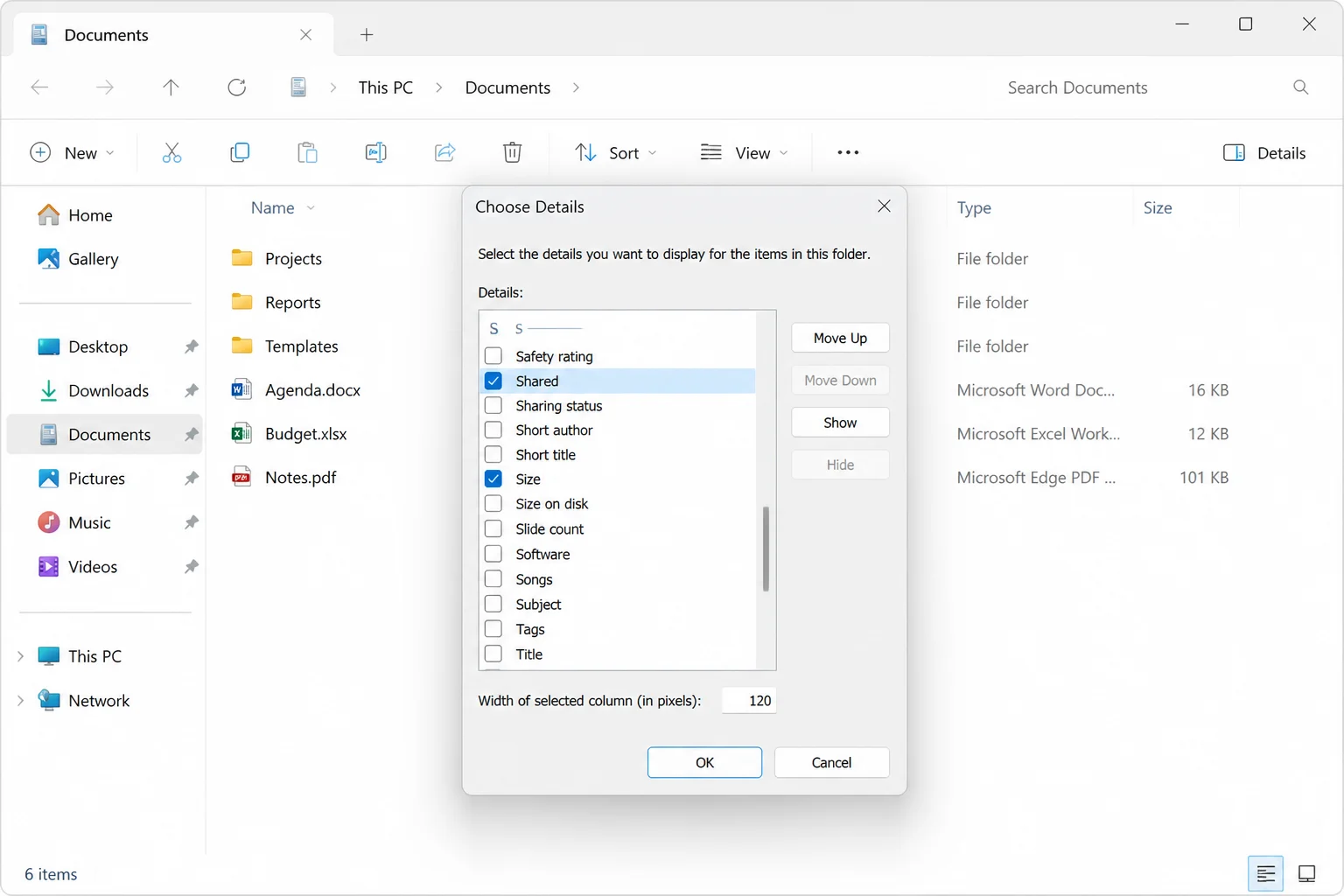Click the Size column header
The width and height of the screenshot is (1344, 896).
point(1158,208)
